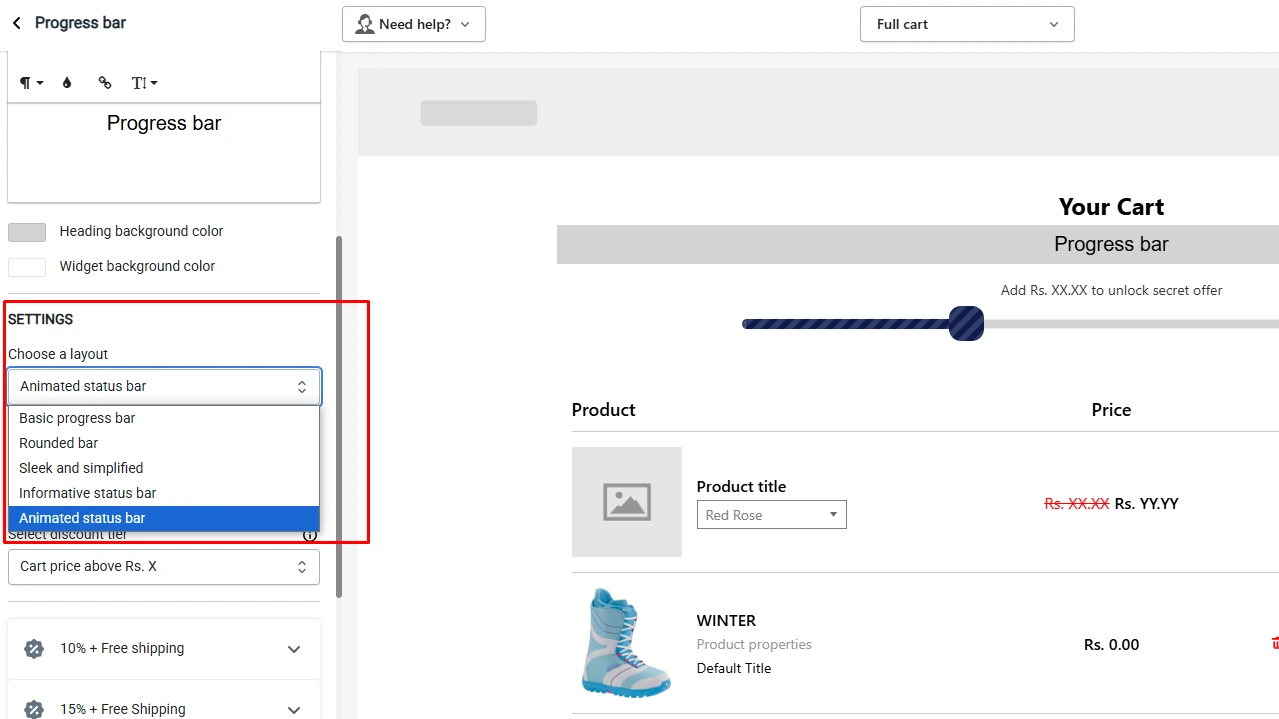1279x719 pixels.
Task: Open the font size tool
Action: (x=145, y=83)
